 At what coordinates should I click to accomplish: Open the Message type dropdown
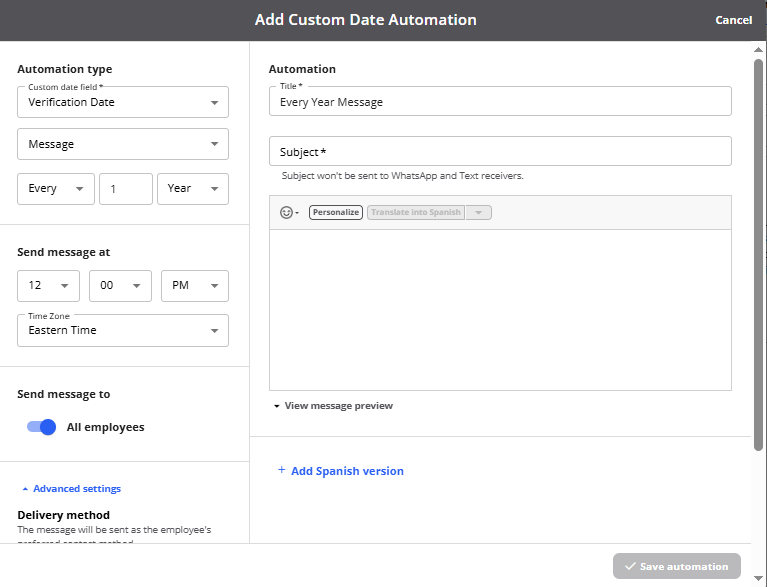(x=123, y=144)
